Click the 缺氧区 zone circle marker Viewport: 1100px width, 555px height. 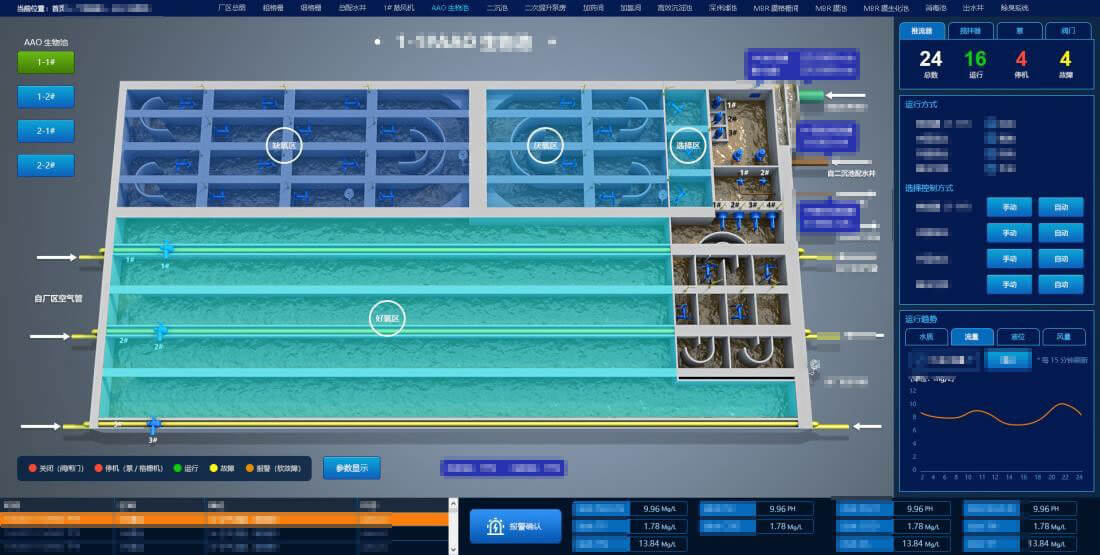282,145
